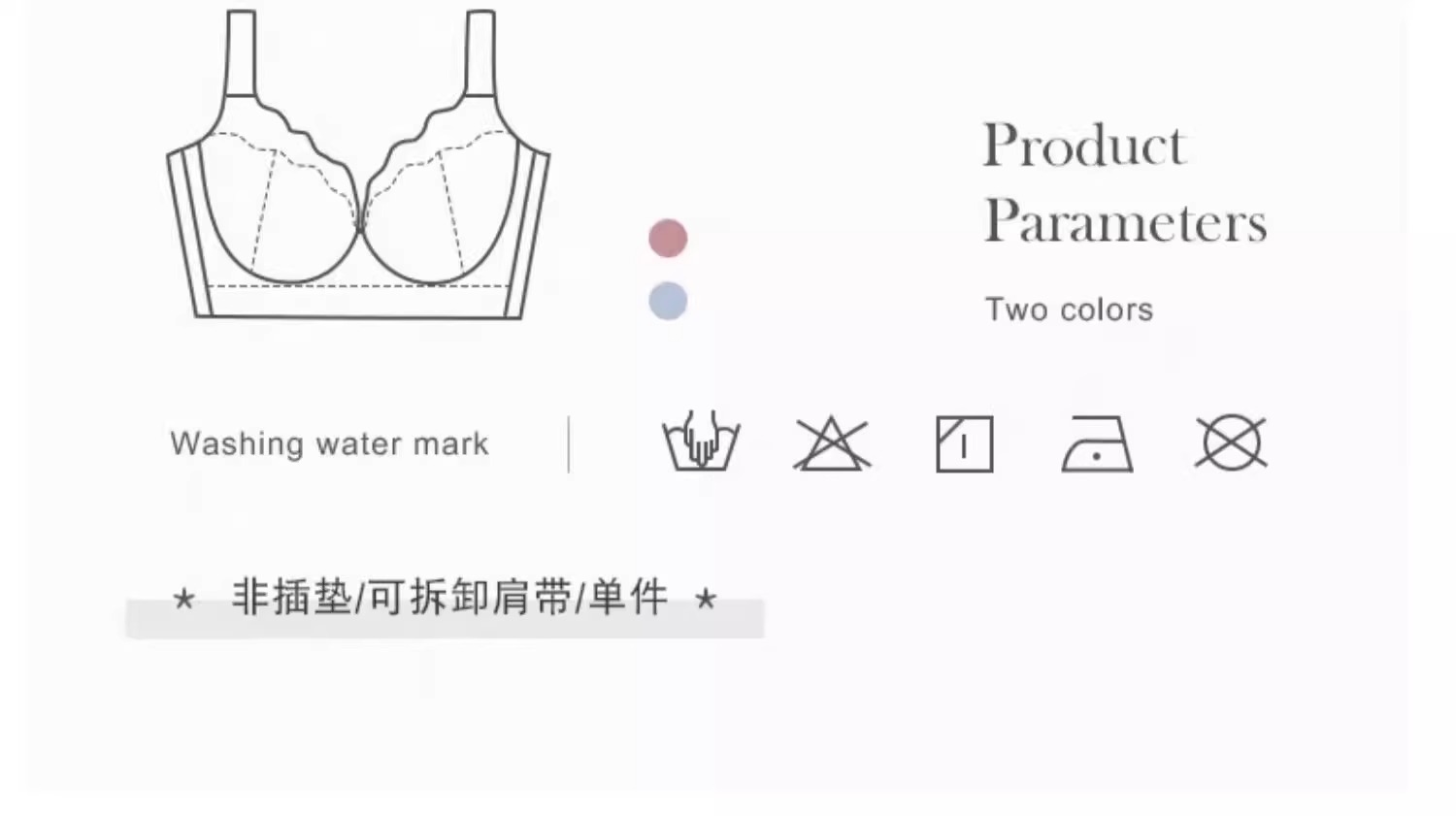This screenshot has height=816, width=1456.
Task: Click the word Parameters in the title
Action: [1125, 221]
